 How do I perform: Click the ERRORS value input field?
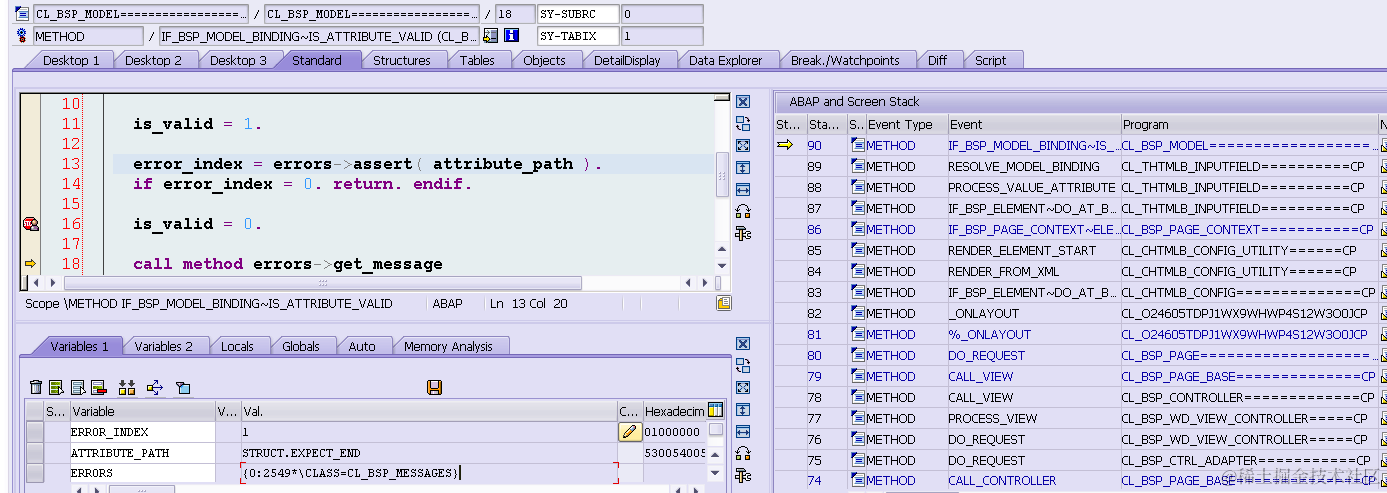tap(429, 473)
